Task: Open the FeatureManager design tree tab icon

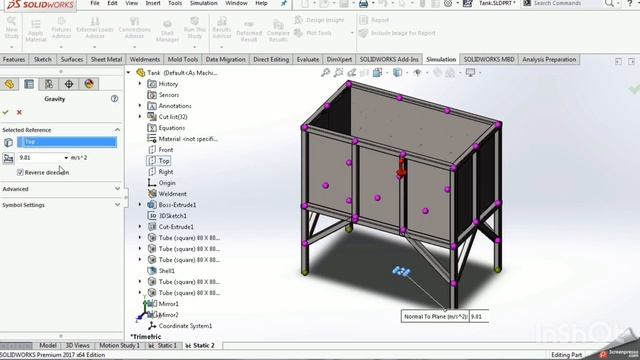Action: pyautogui.click(x=9, y=84)
